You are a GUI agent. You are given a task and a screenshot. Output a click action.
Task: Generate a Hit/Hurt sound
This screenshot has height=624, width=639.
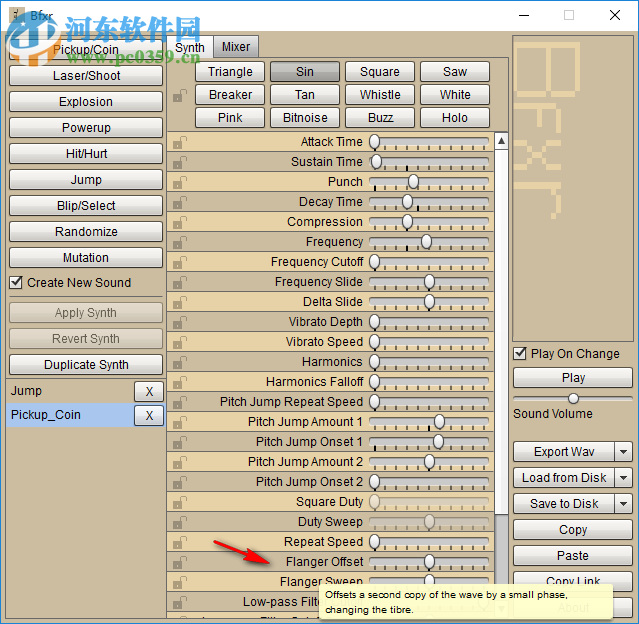click(86, 154)
